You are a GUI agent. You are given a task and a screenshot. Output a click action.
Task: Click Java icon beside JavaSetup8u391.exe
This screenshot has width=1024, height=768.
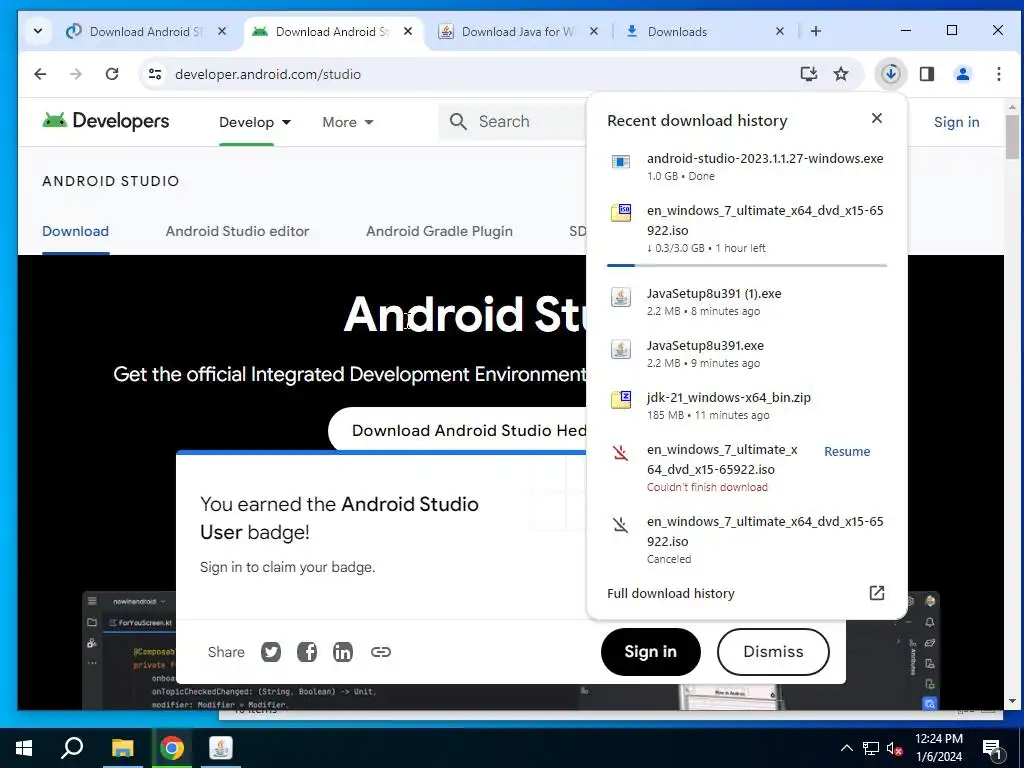click(620, 349)
